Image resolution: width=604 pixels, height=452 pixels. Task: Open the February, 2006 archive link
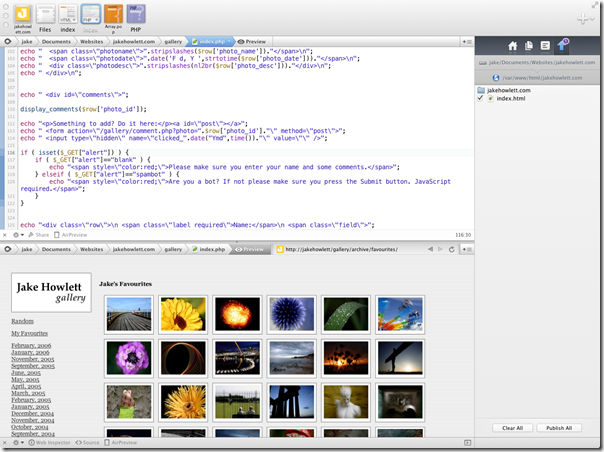[x=31, y=345]
